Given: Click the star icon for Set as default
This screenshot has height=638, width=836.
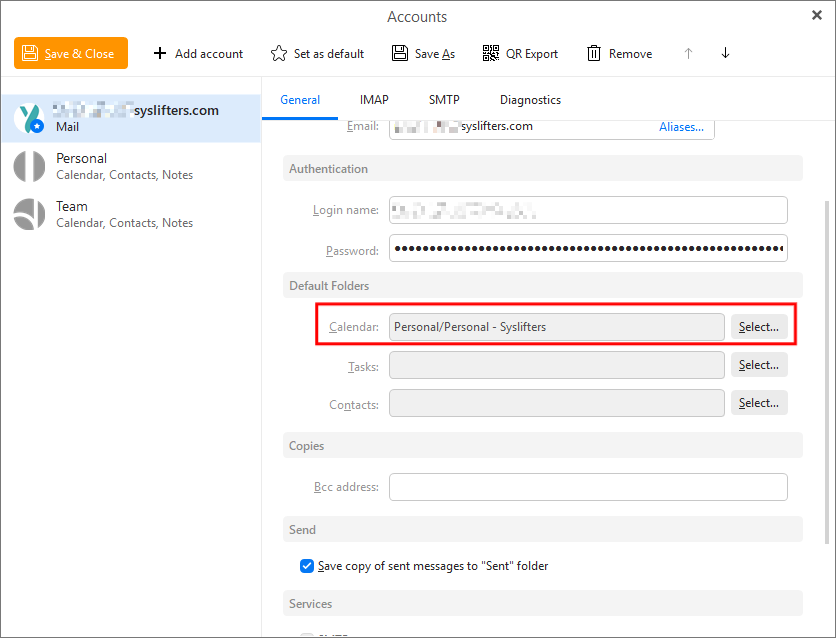Looking at the screenshot, I should coord(279,53).
